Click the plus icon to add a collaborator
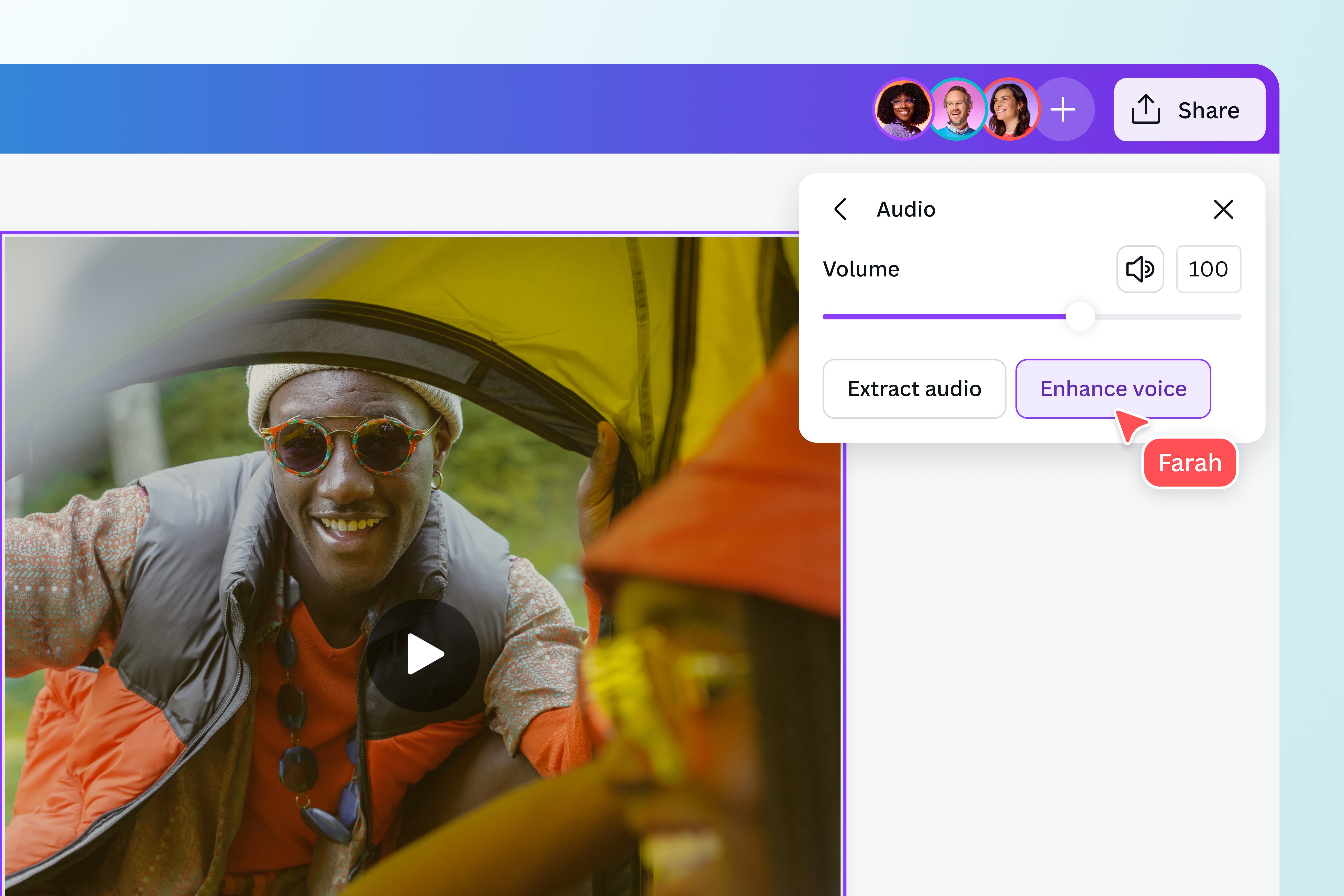 point(1063,109)
